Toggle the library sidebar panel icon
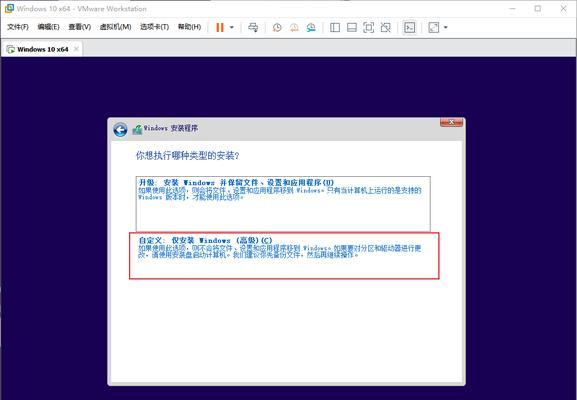The height and width of the screenshot is (400, 577). pyautogui.click(x=335, y=27)
